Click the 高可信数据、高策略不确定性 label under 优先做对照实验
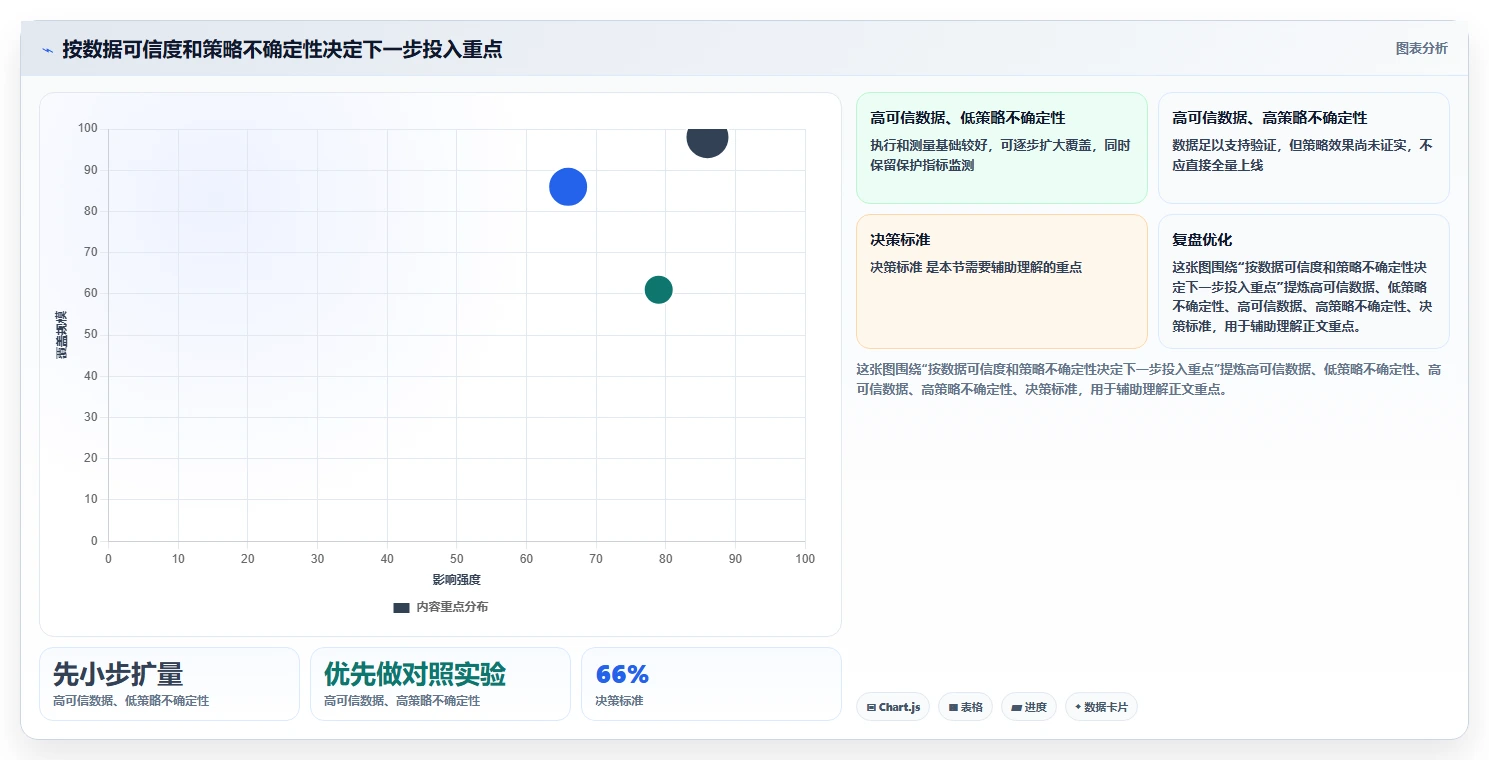Viewport: 1489px width, 760px height. pos(402,701)
